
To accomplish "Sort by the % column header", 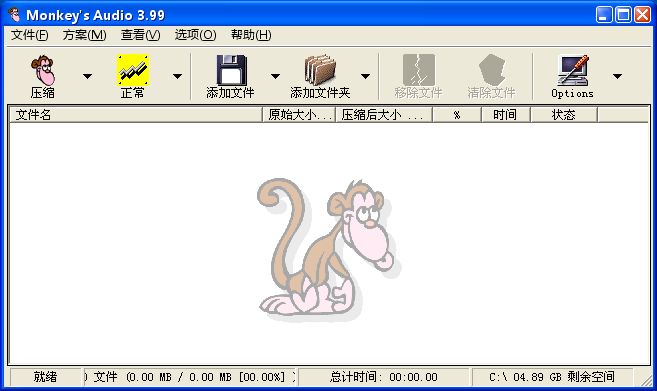I will click(x=457, y=115).
